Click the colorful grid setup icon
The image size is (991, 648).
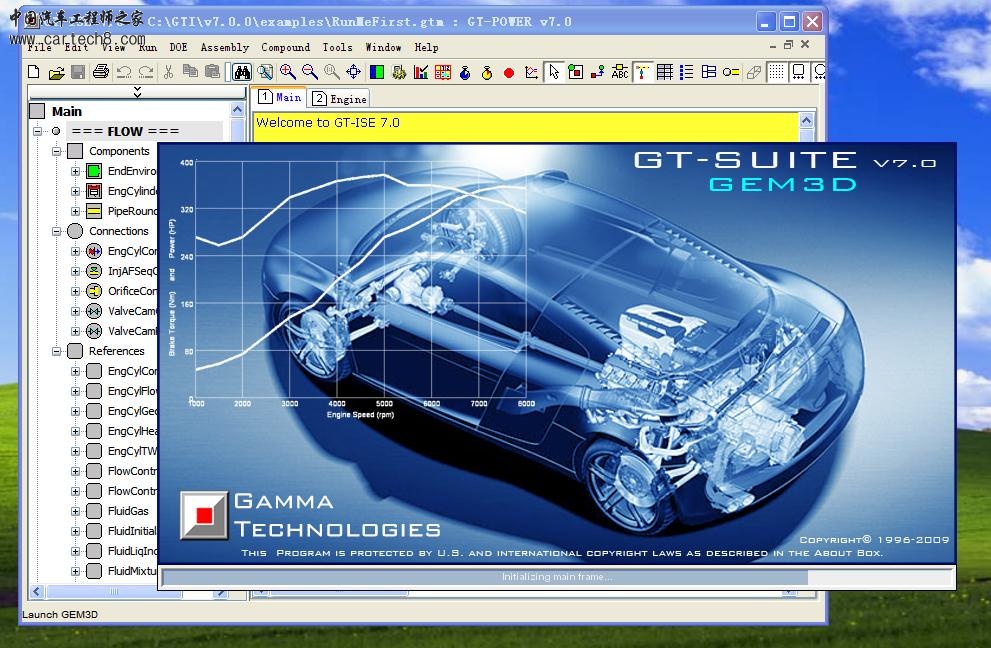tap(443, 72)
